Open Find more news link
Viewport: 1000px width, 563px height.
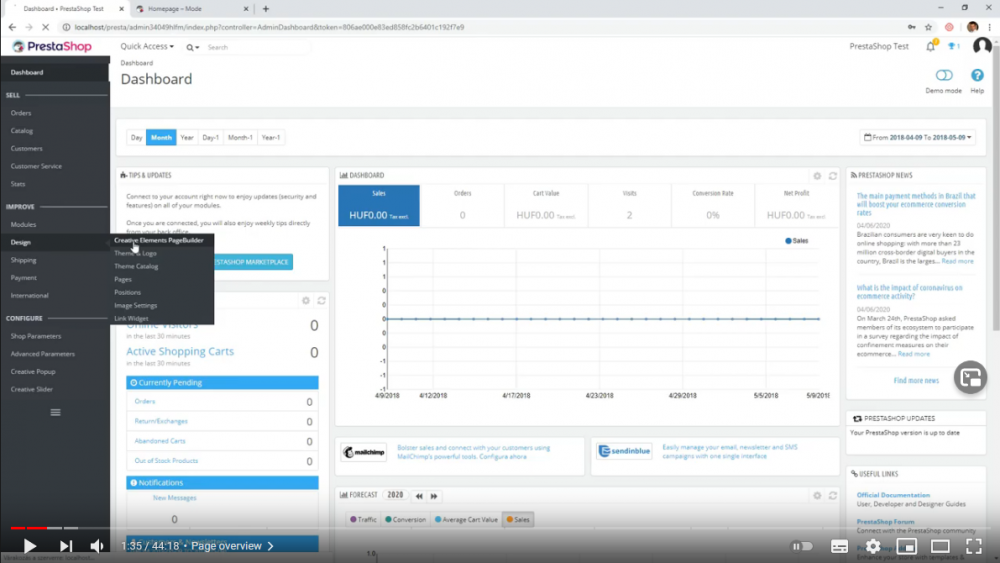(x=916, y=381)
